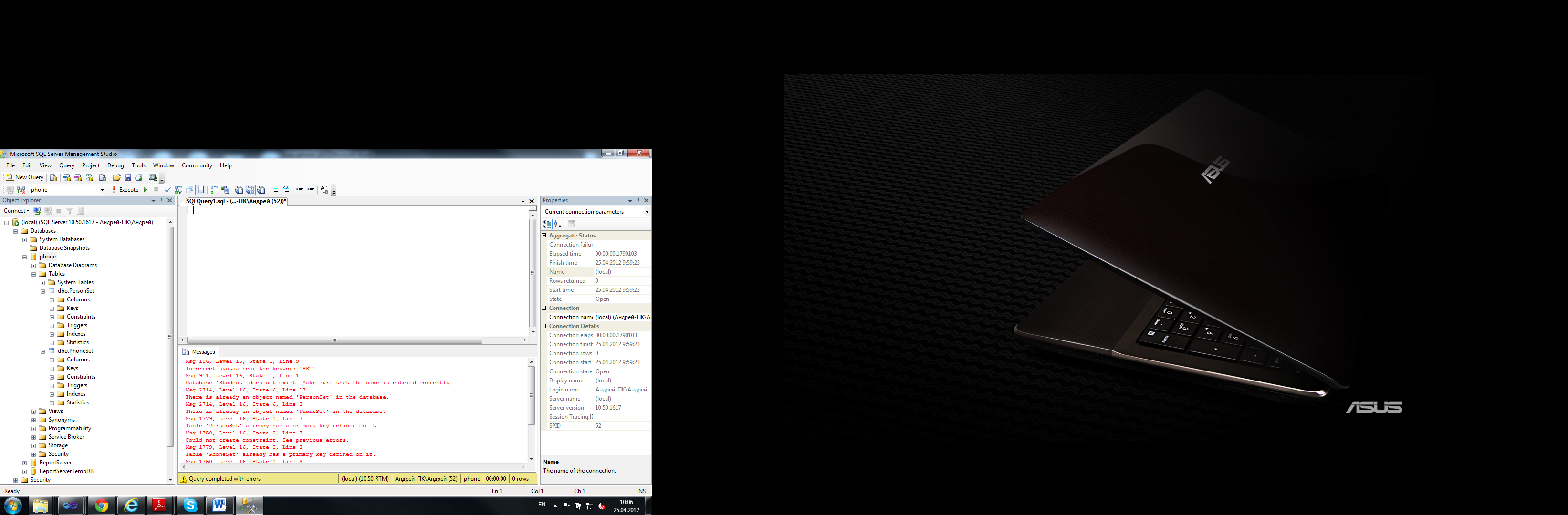Select the Database Diagrams tree item

click(73, 265)
